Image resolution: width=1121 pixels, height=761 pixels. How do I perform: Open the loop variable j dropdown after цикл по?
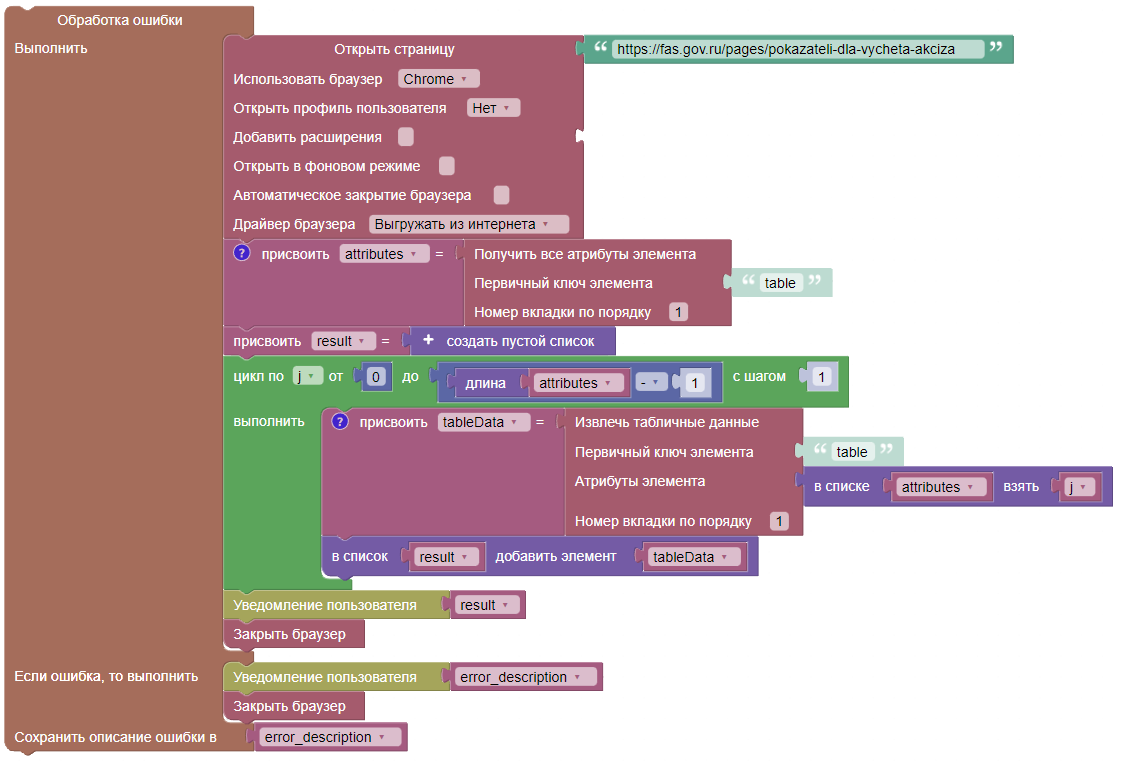pos(308,376)
